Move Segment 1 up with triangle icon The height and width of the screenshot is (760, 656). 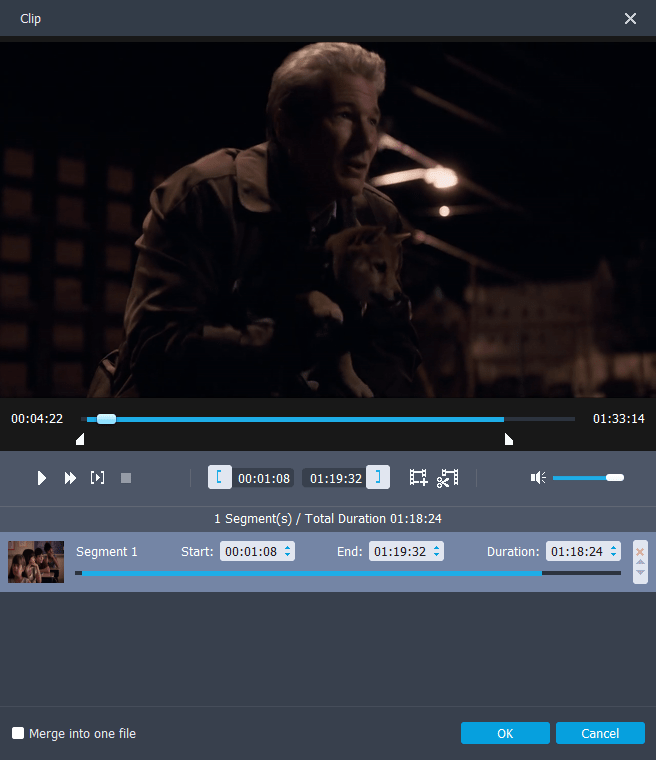click(x=640, y=562)
